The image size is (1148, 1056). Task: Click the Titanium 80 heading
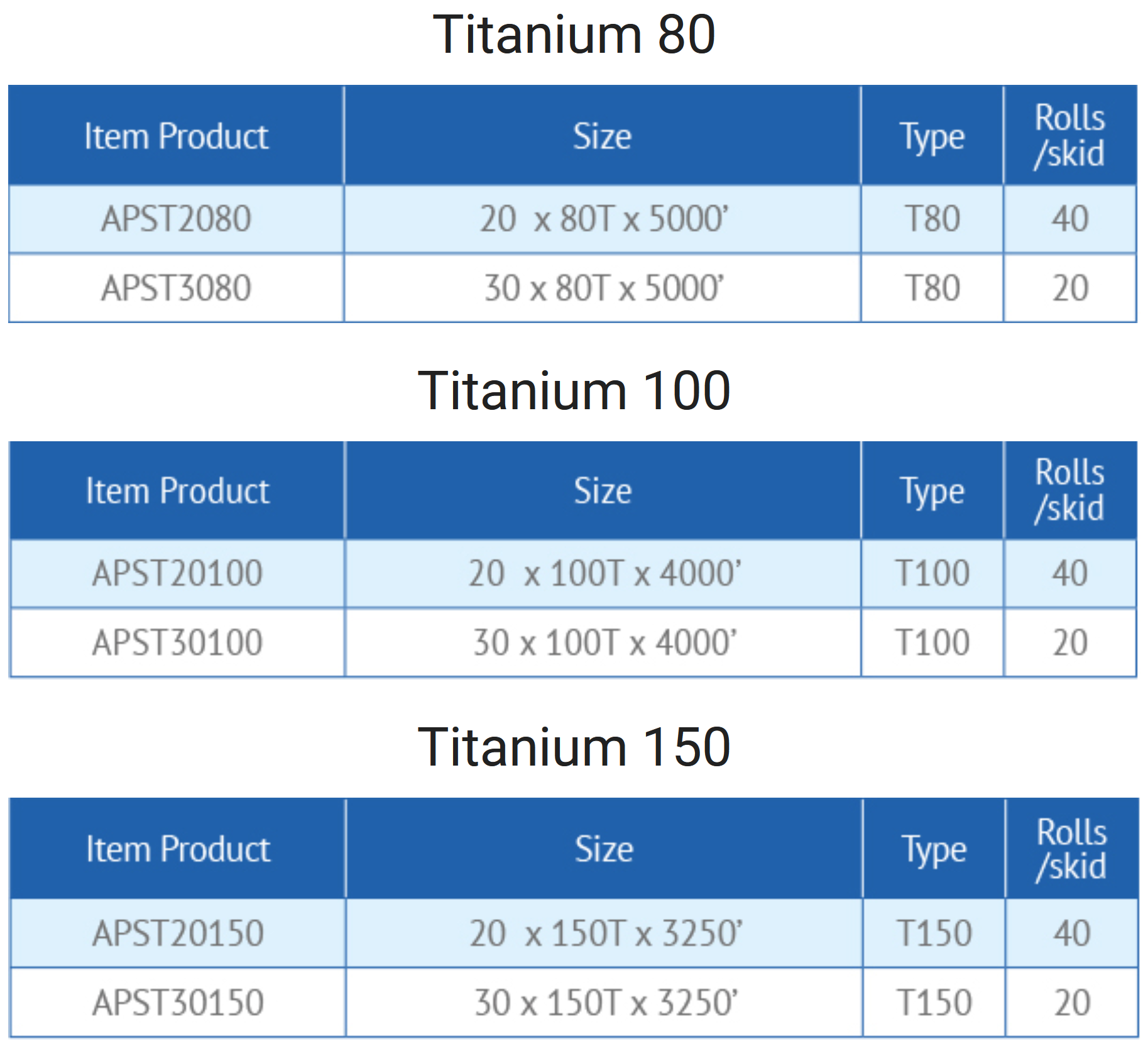pyautogui.click(x=574, y=35)
